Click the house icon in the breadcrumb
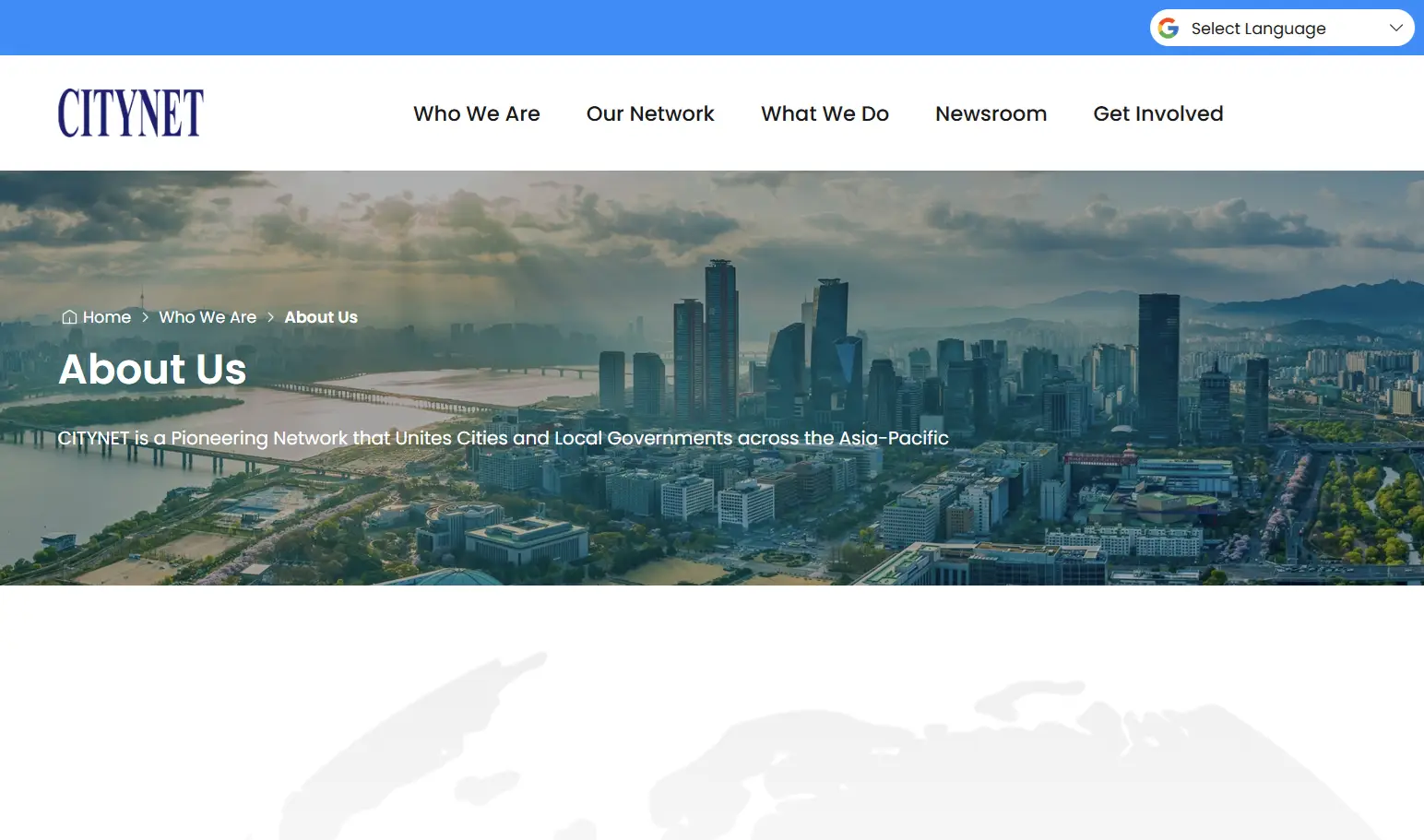The width and height of the screenshot is (1424, 840). click(x=69, y=317)
